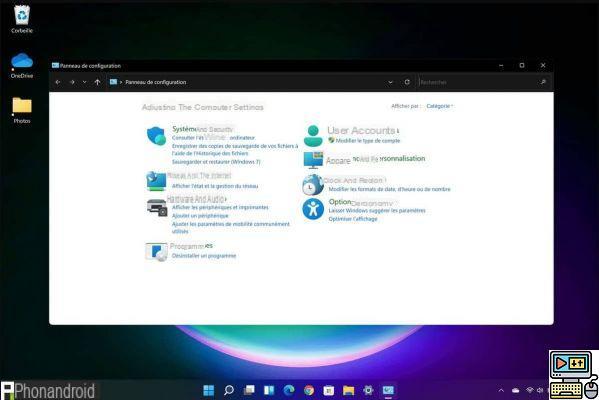Screen dimensions: 599x400
Task: Click Afficher les périphériques et imprimantes
Action: pyautogui.click(x=220, y=207)
